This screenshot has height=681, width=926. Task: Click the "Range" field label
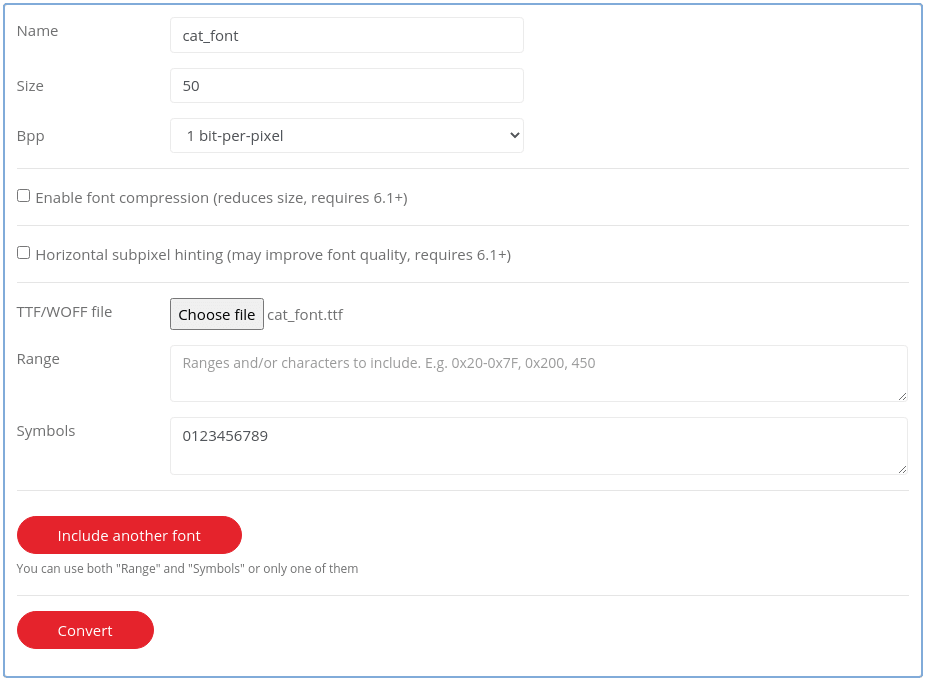point(38,359)
